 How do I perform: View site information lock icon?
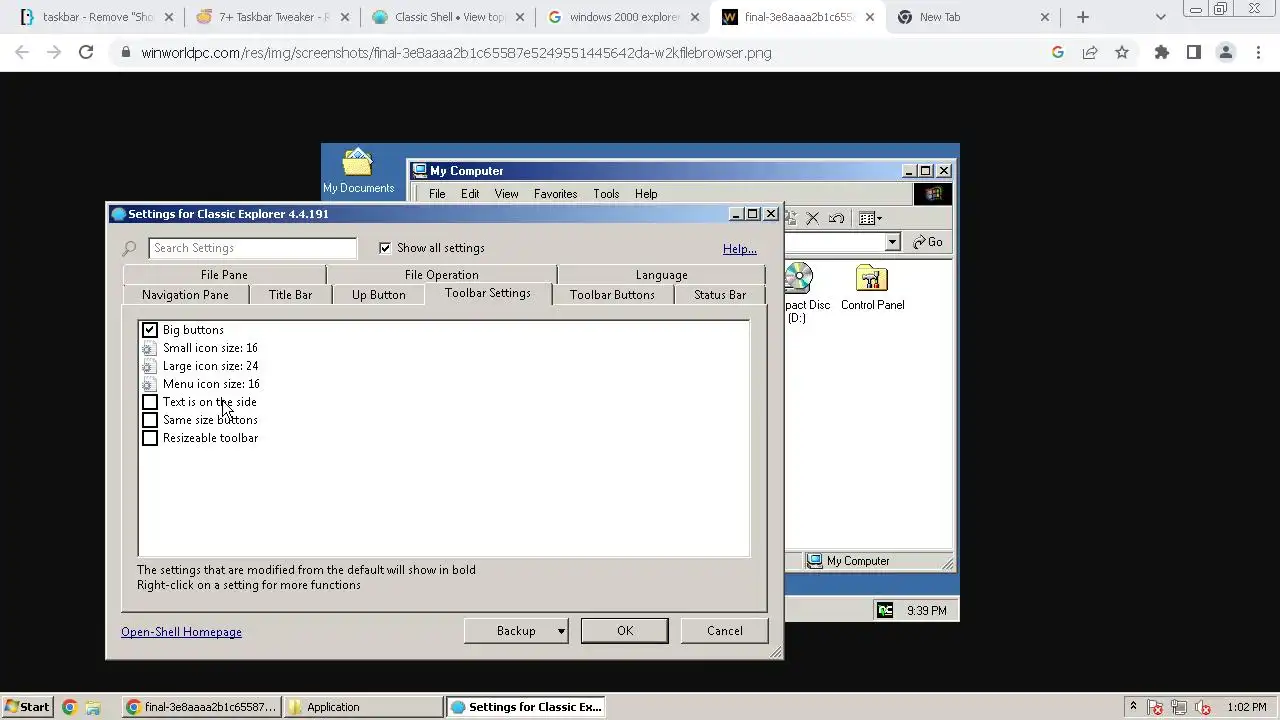pyautogui.click(x=125, y=52)
